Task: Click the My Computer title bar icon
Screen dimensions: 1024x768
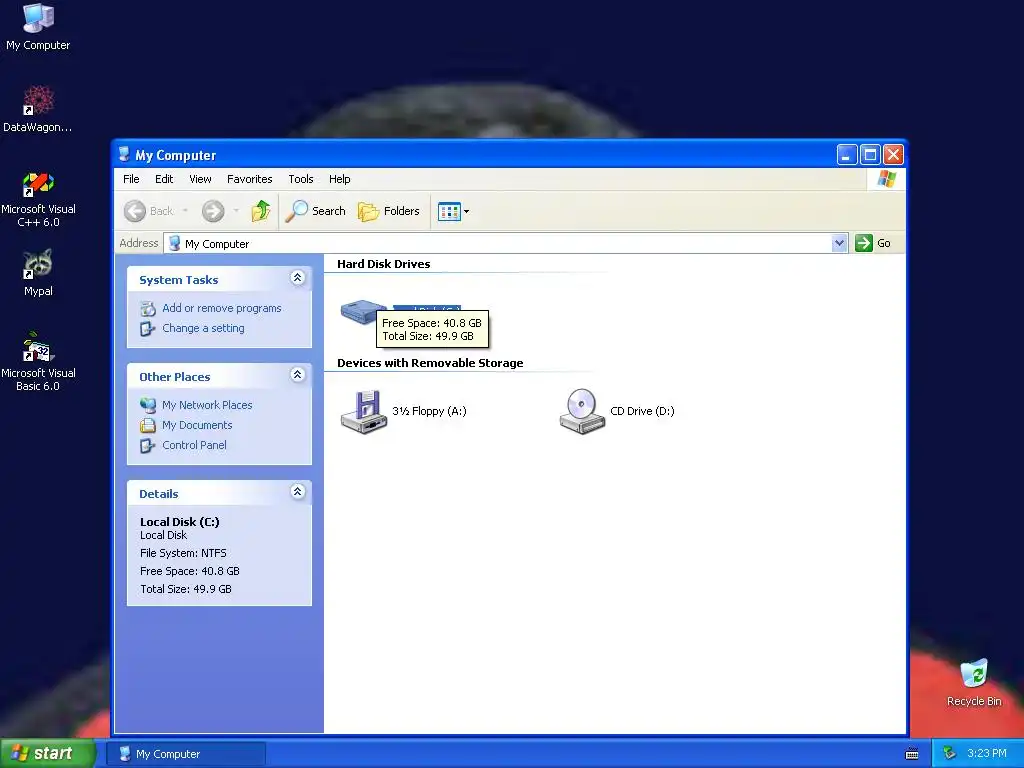Action: pos(123,155)
